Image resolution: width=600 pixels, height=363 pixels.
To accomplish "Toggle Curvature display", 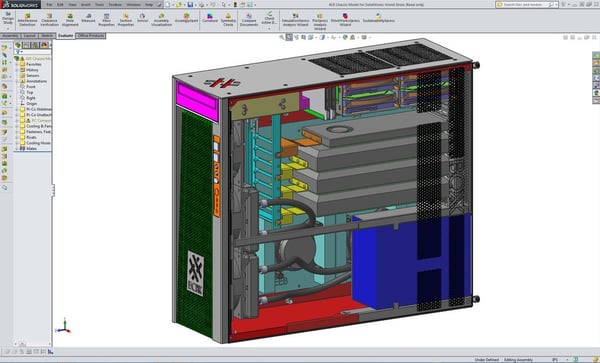I will (210, 18).
